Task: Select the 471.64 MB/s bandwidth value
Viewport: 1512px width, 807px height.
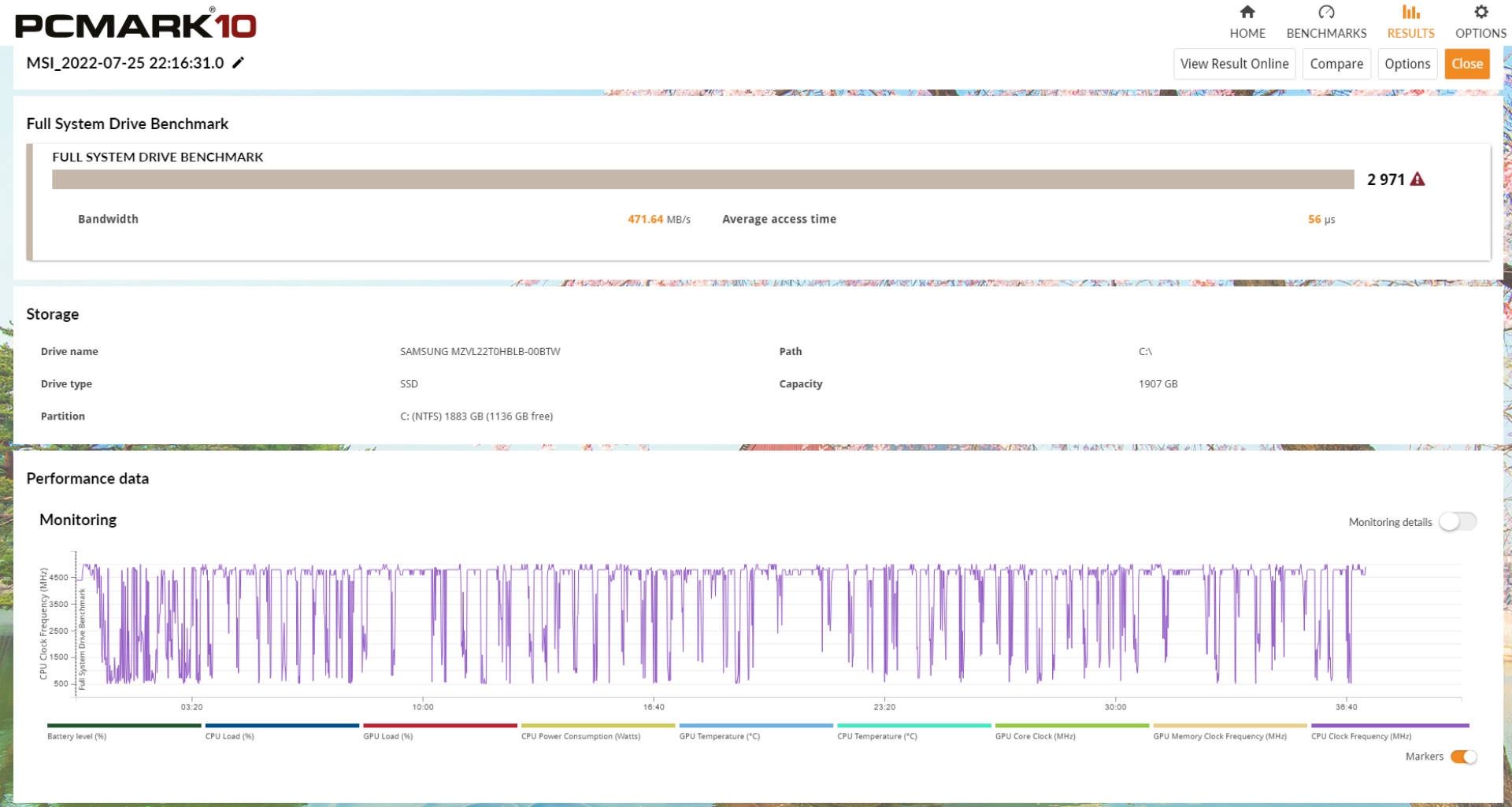Action: (x=658, y=219)
